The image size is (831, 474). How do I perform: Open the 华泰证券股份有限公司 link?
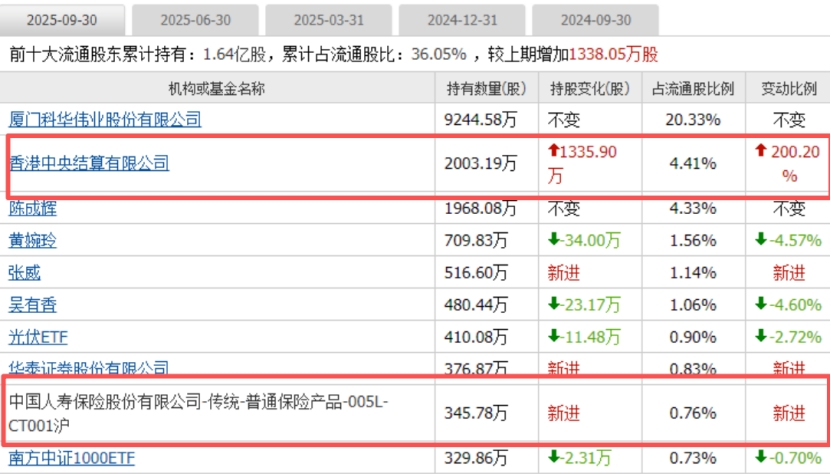(x=89, y=367)
